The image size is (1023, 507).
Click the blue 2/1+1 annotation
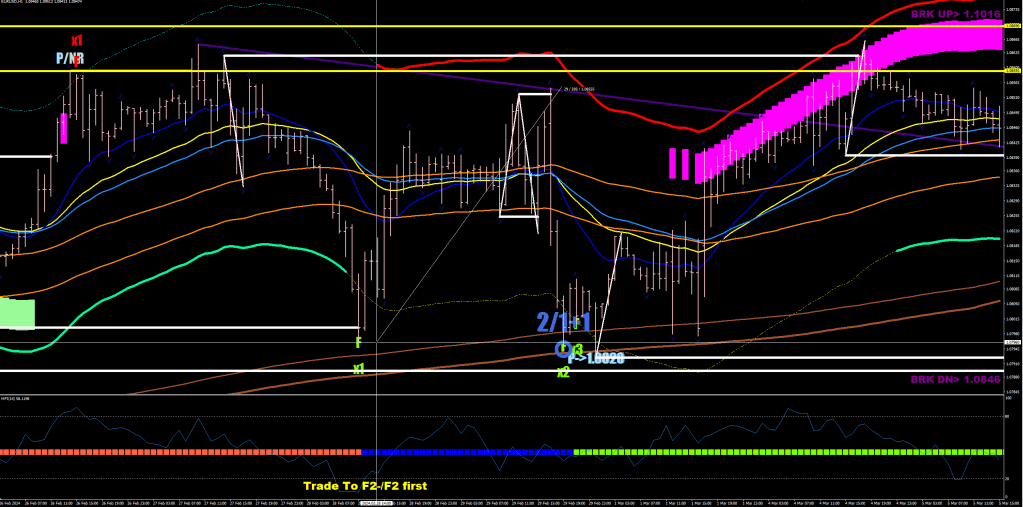tap(563, 322)
